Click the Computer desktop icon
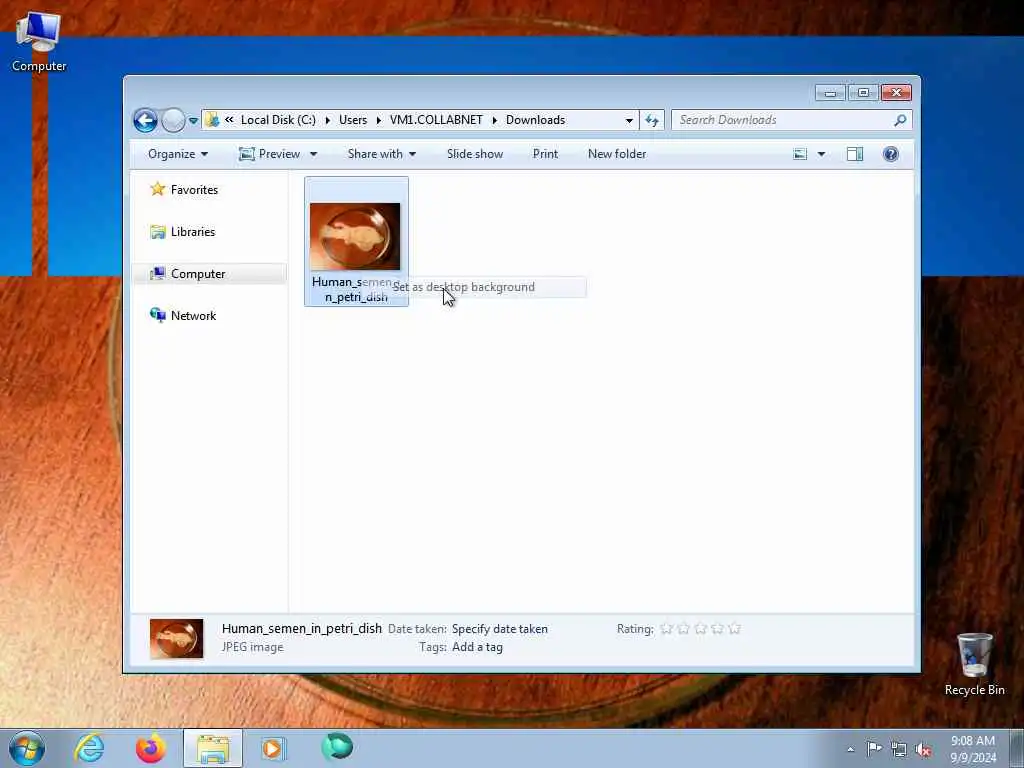 (x=39, y=42)
